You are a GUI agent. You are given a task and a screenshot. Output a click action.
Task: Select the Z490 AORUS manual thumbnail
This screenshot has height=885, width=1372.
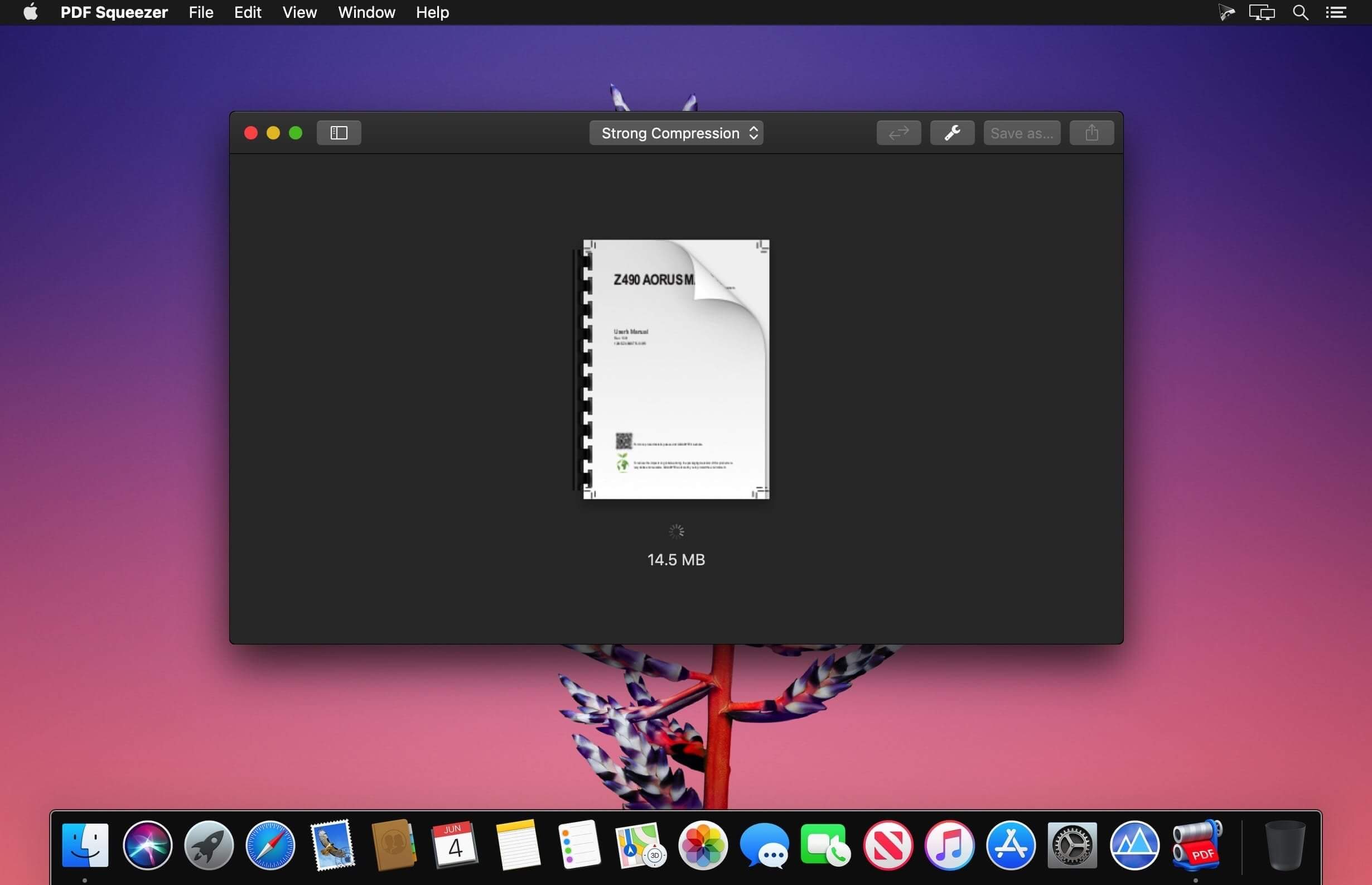[x=675, y=368]
